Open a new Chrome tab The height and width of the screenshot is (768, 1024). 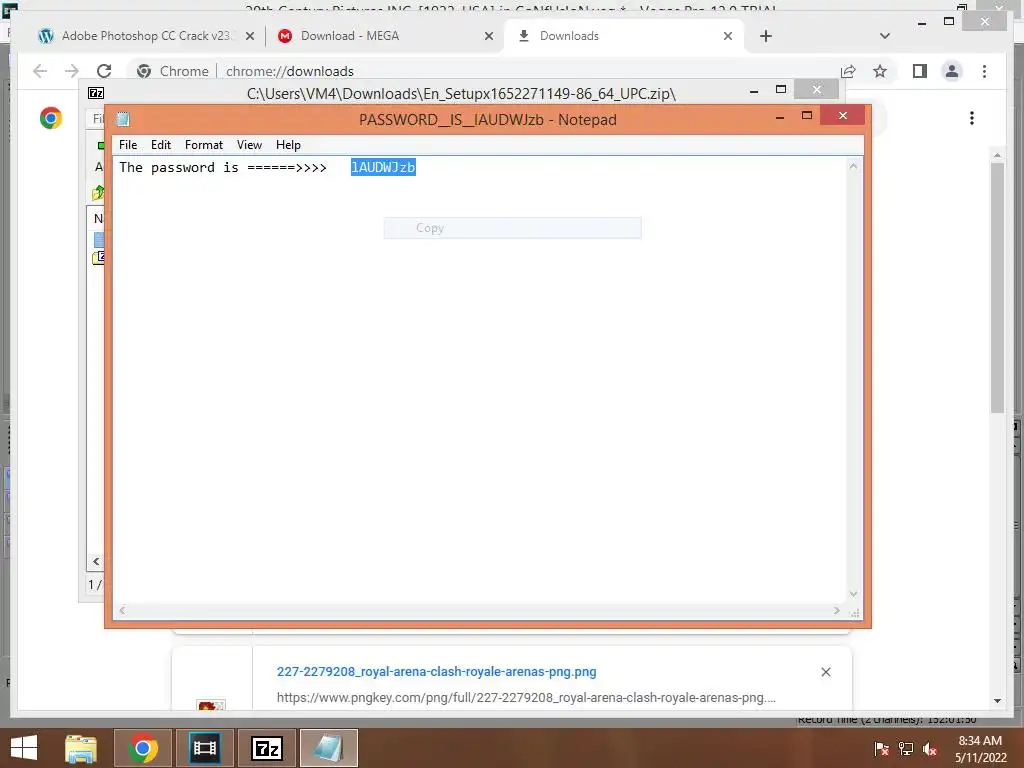[766, 37]
